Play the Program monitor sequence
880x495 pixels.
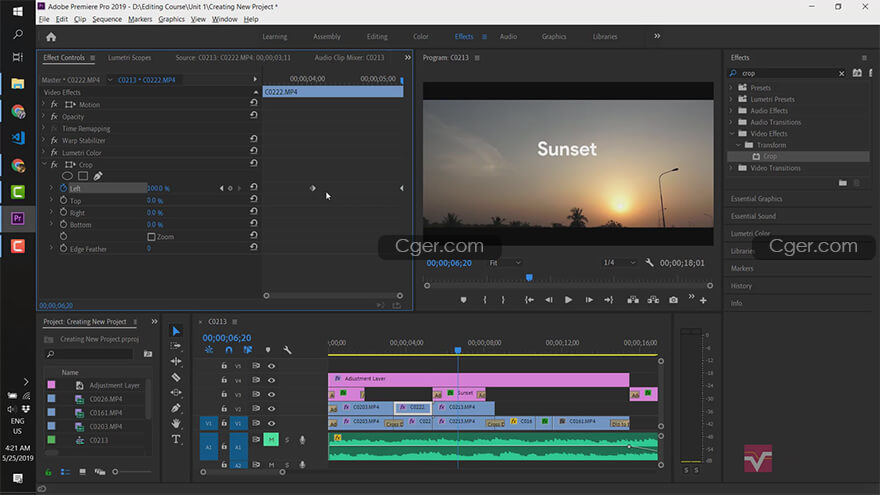569,300
